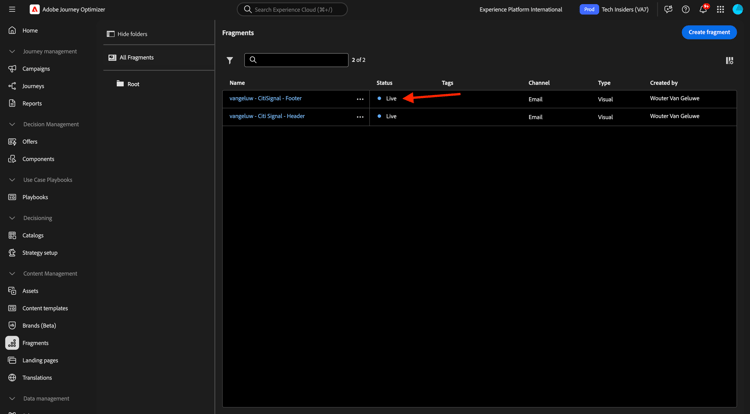The width and height of the screenshot is (750, 414).
Task: Select the Root folder
Action: coord(128,84)
